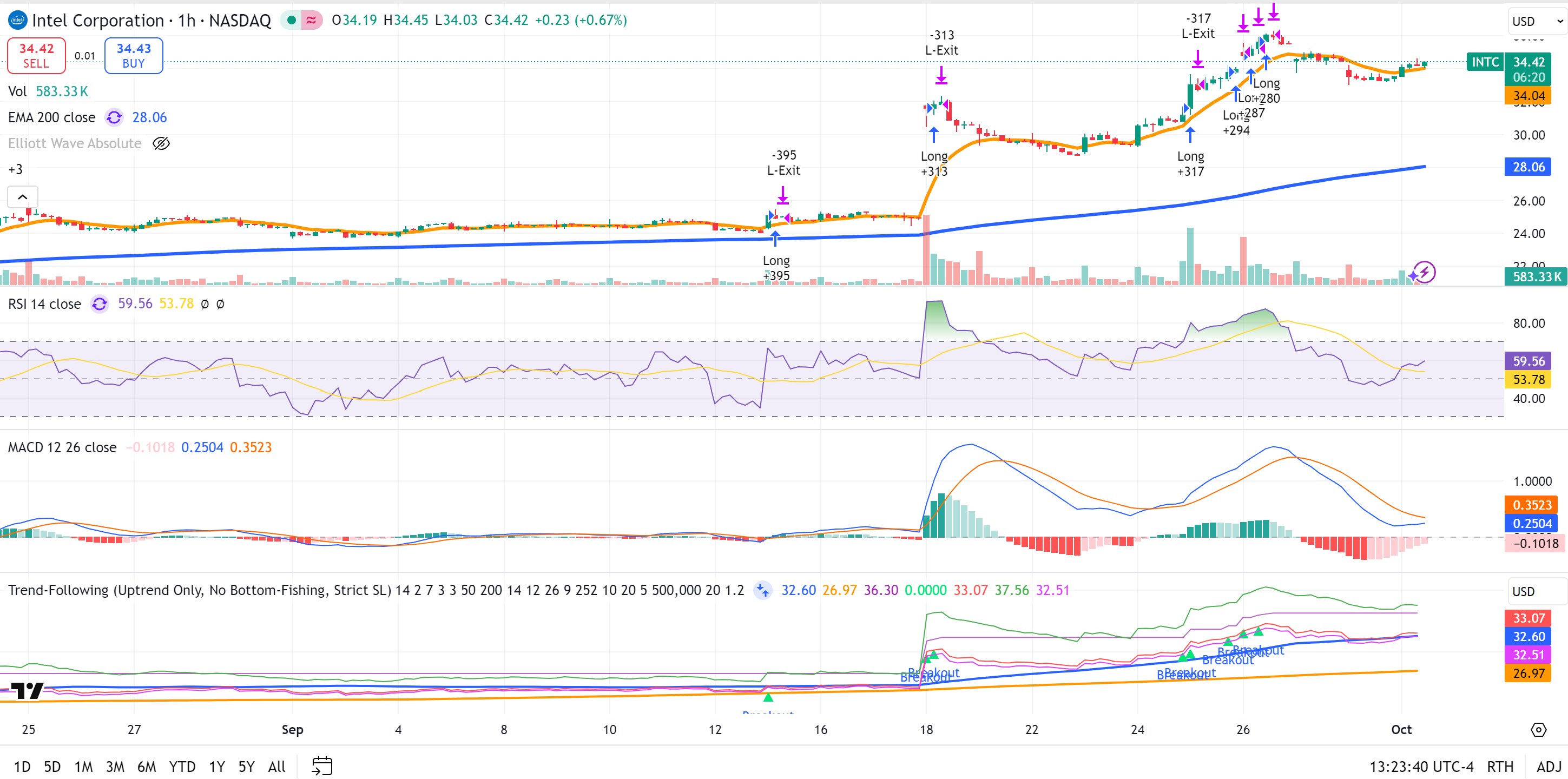Click the green market status dot
This screenshot has height=779, width=1568.
point(292,20)
